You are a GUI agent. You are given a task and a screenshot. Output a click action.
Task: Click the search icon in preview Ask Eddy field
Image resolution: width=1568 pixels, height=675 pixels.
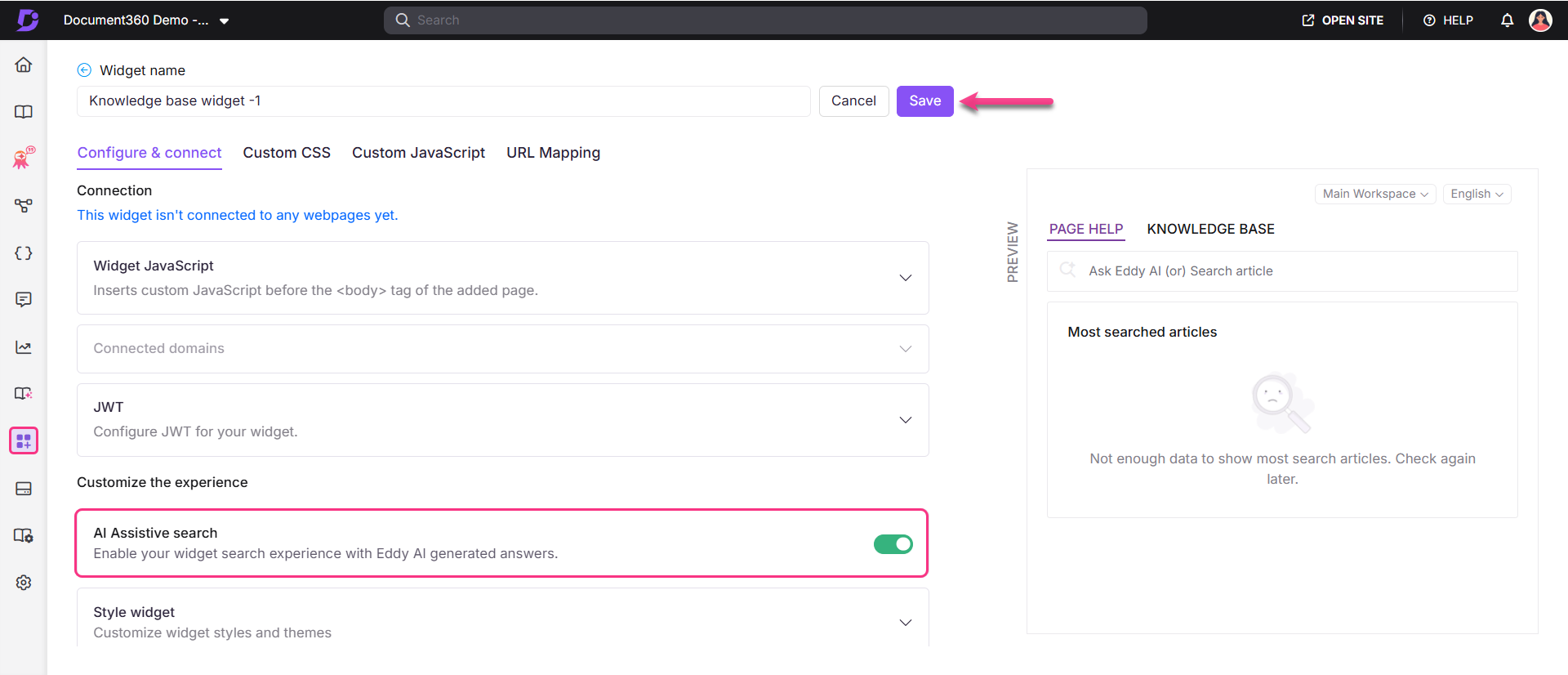(x=1067, y=270)
